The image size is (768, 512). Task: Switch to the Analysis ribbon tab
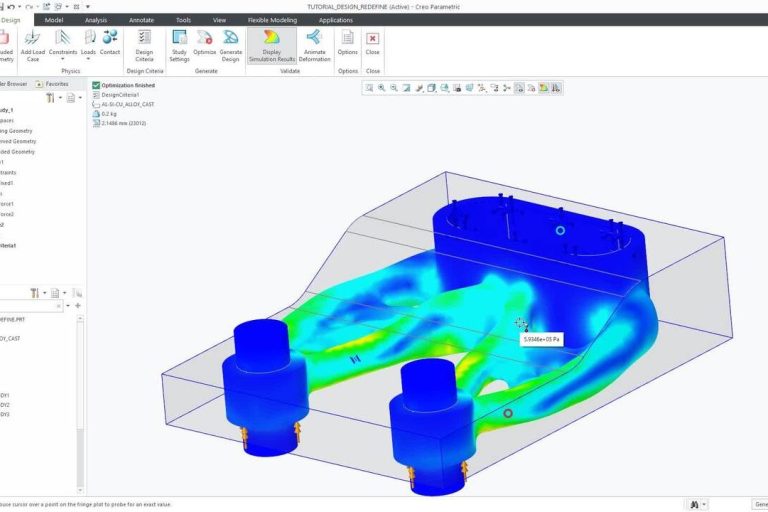pos(96,19)
